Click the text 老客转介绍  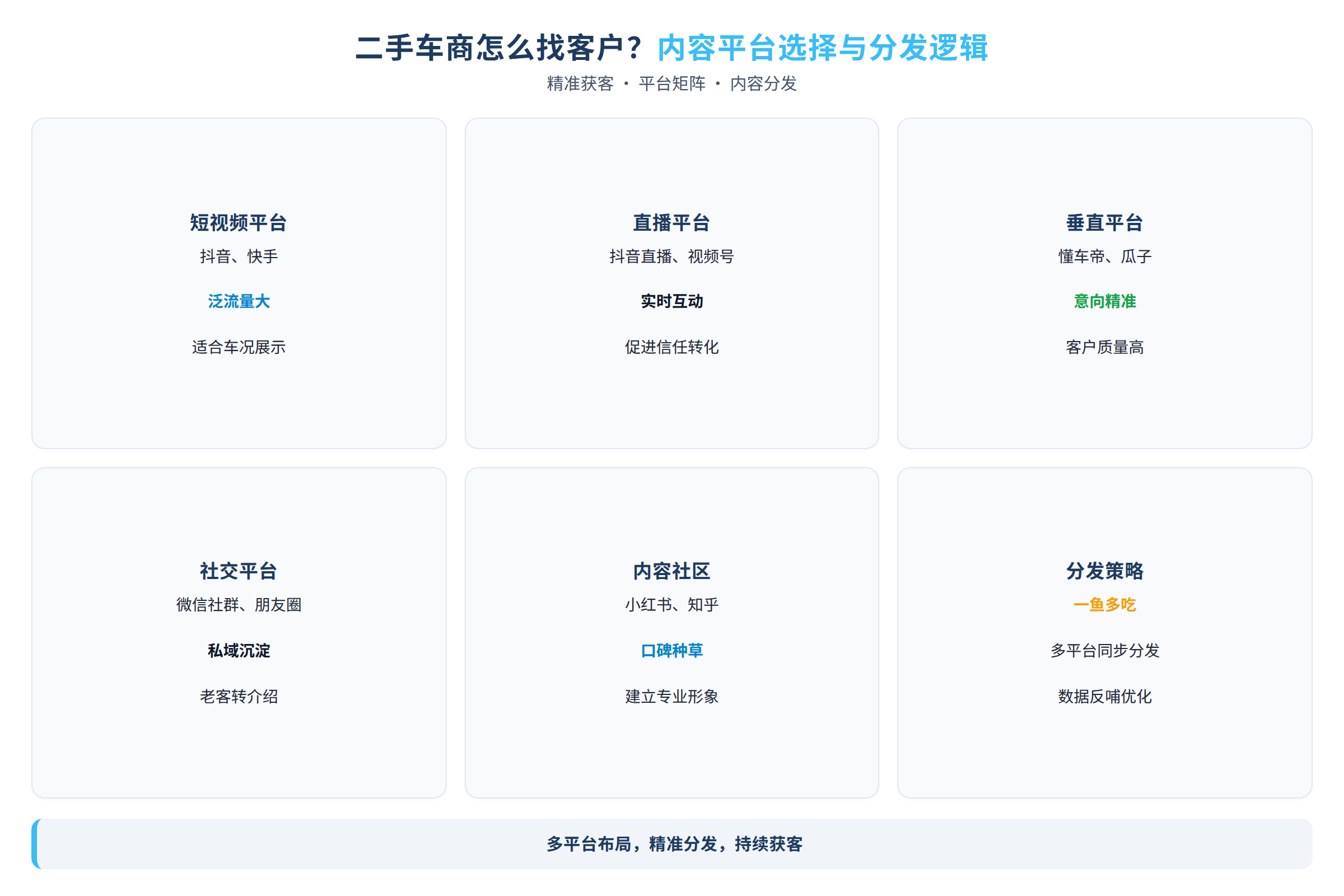click(x=239, y=696)
